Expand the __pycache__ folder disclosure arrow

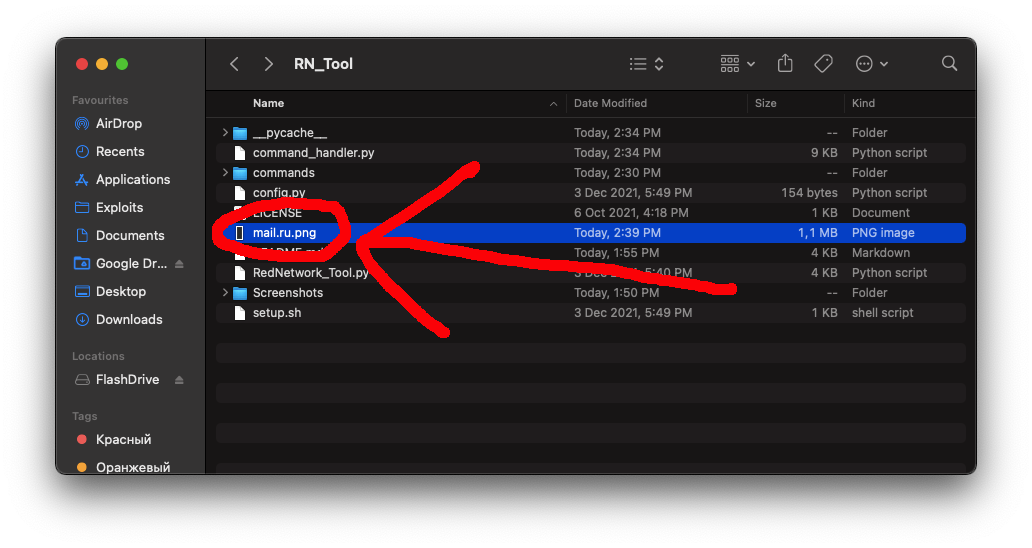click(x=225, y=133)
